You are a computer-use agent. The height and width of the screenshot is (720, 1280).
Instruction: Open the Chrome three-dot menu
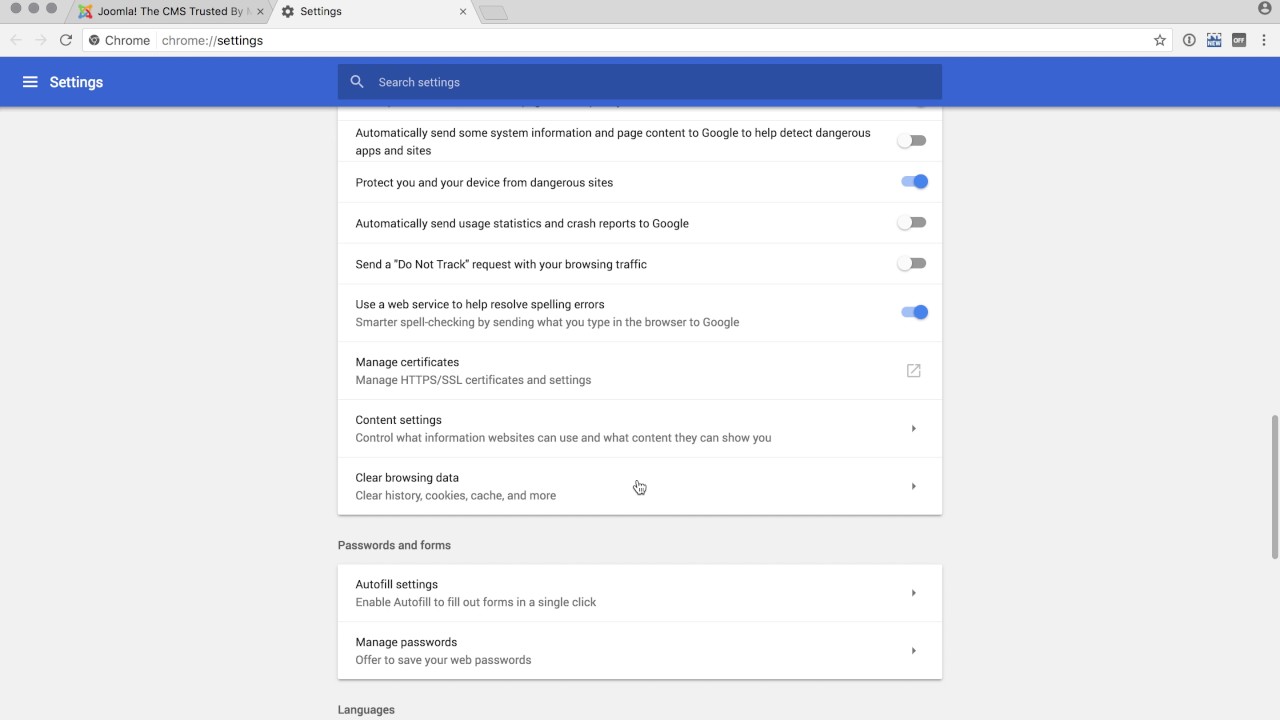1265,40
